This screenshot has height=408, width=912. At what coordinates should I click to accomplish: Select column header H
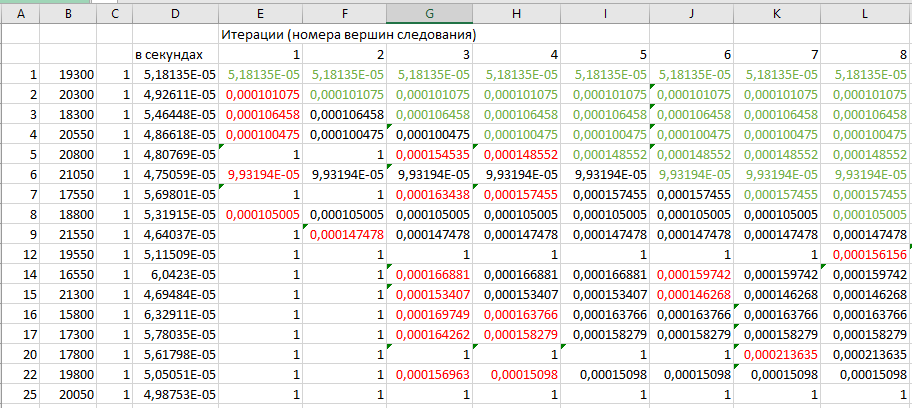[x=516, y=15]
